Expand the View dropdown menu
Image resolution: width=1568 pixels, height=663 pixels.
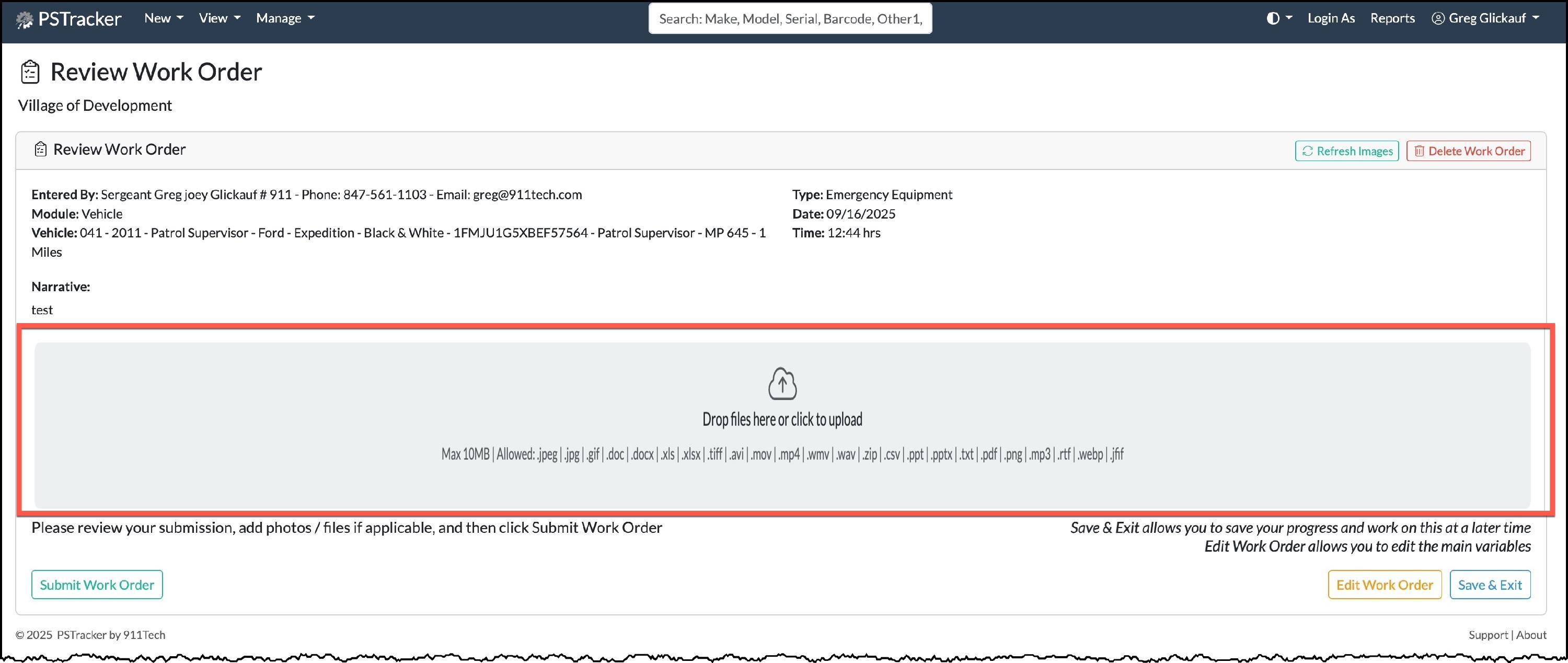click(x=219, y=18)
